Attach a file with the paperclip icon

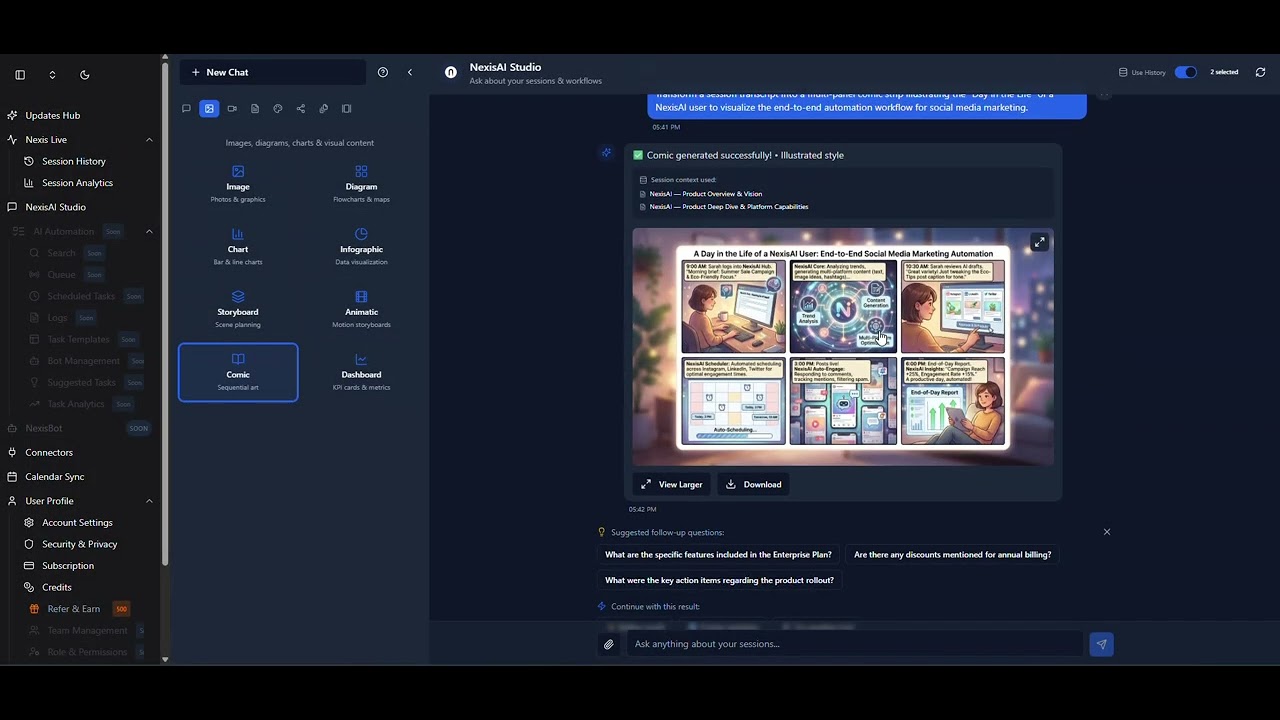tap(608, 644)
